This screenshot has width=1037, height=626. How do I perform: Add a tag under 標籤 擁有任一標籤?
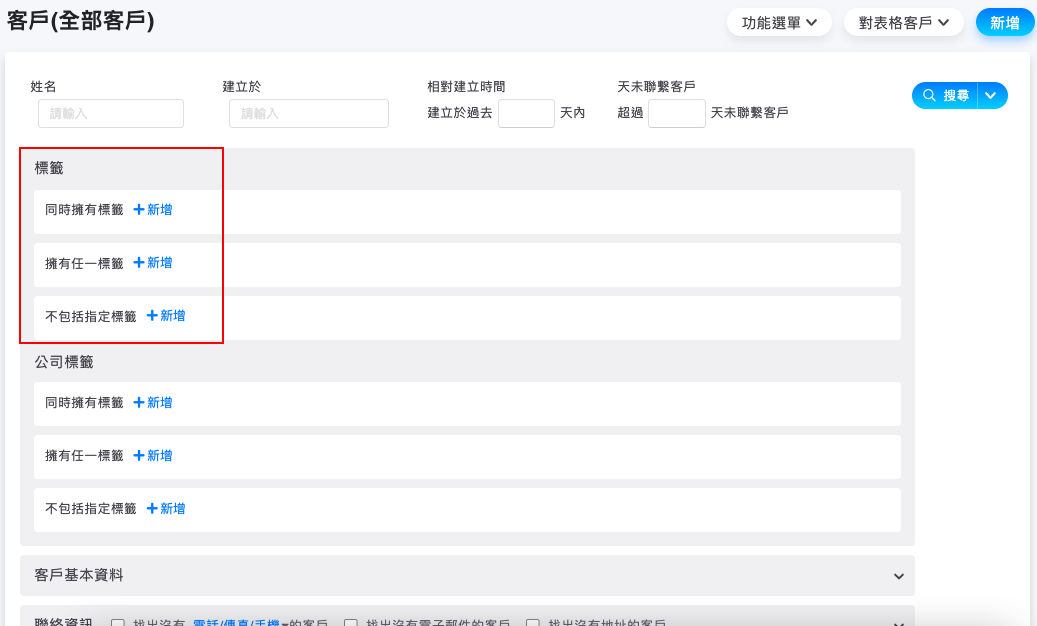point(153,263)
